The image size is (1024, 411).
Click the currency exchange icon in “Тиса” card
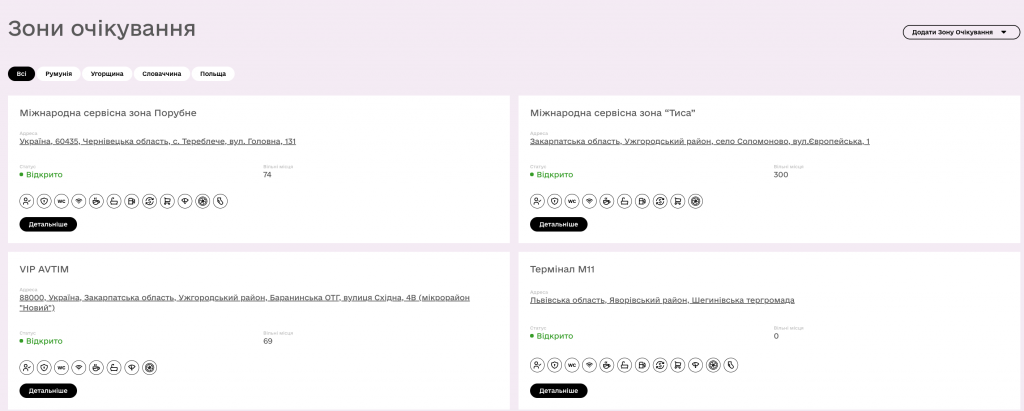[x=660, y=201]
